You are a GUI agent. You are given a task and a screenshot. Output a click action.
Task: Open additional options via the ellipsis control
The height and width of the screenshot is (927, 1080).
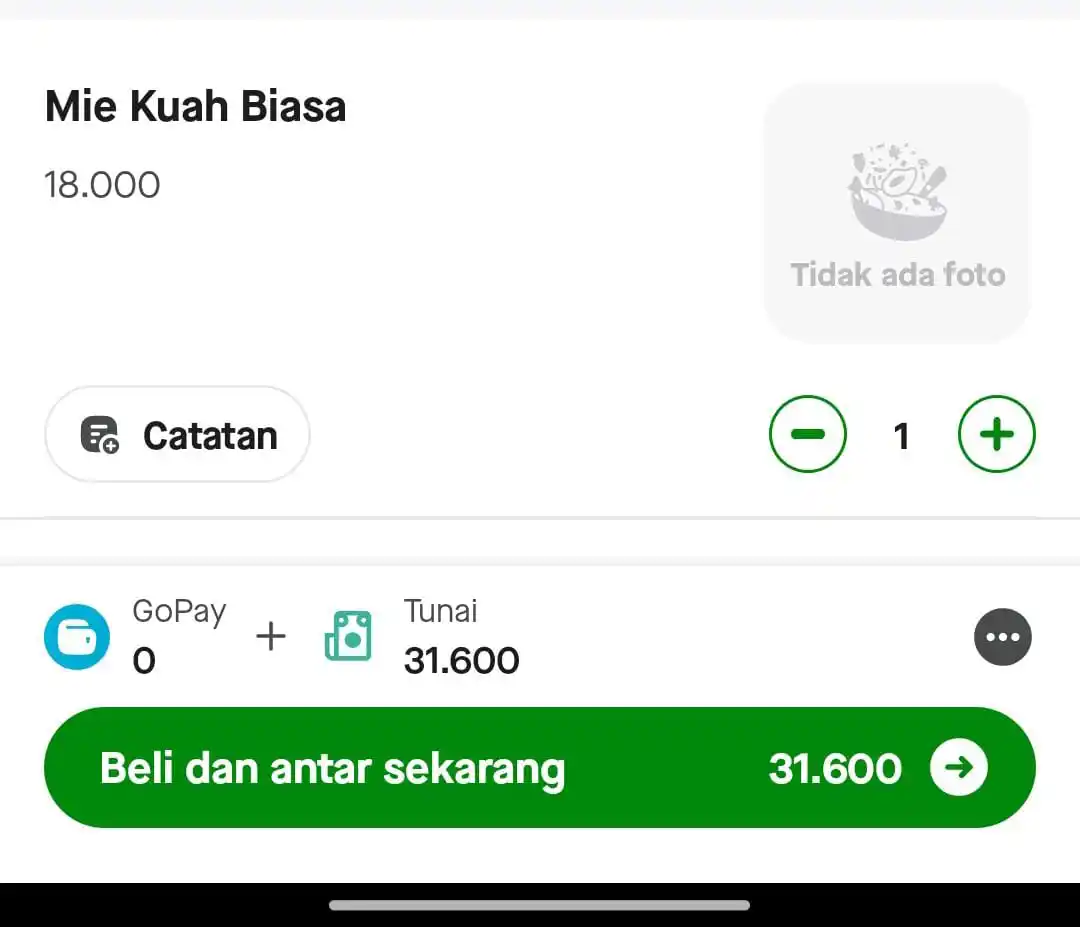click(1003, 637)
